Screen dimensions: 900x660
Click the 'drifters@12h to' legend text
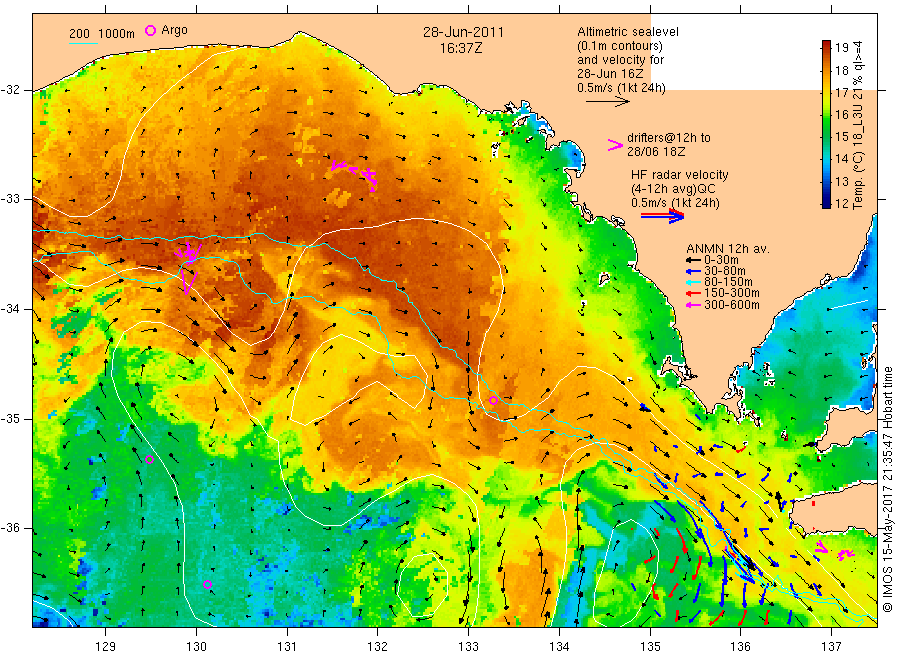[x=669, y=138]
